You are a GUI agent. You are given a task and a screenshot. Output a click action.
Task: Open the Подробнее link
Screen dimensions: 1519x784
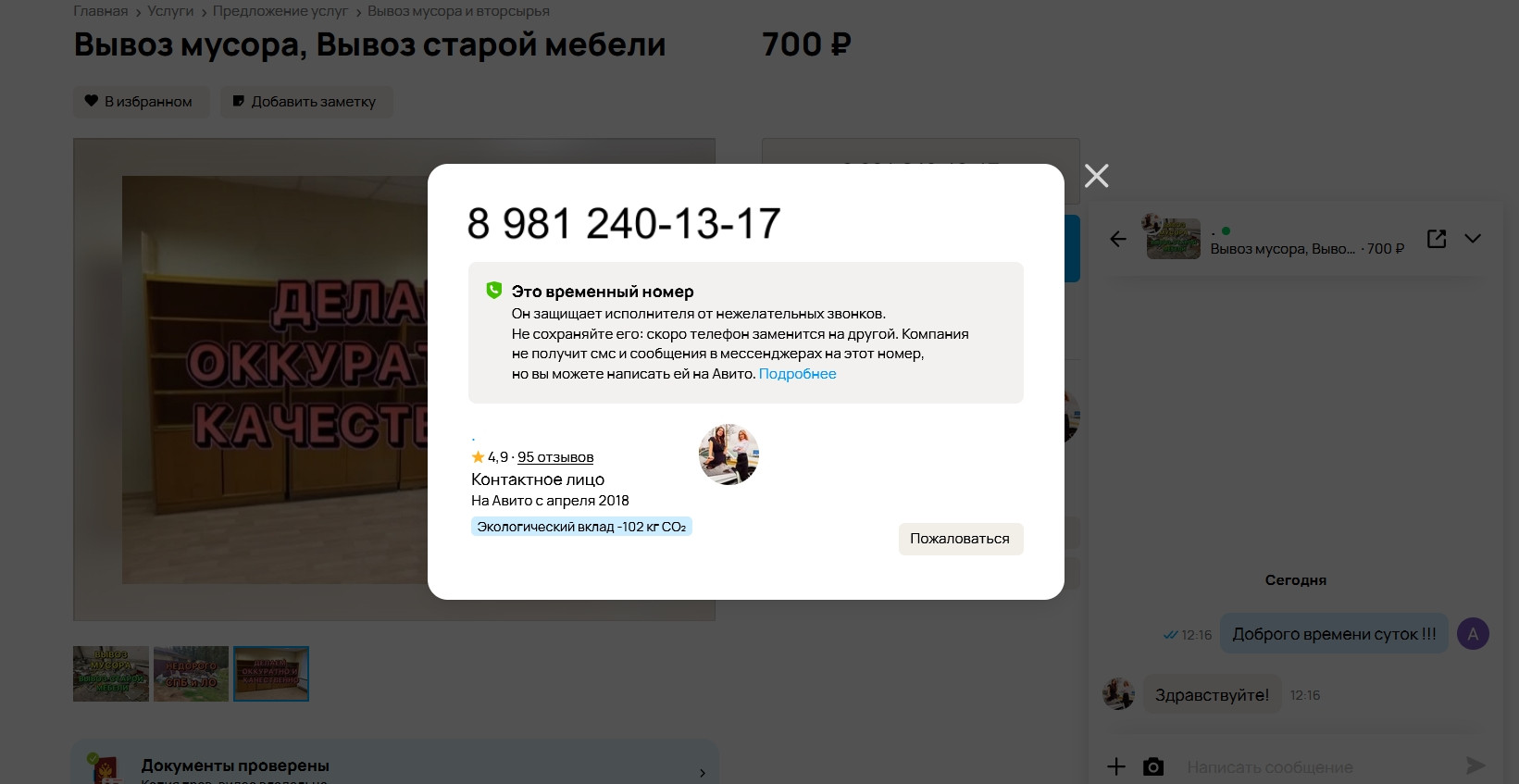click(797, 374)
